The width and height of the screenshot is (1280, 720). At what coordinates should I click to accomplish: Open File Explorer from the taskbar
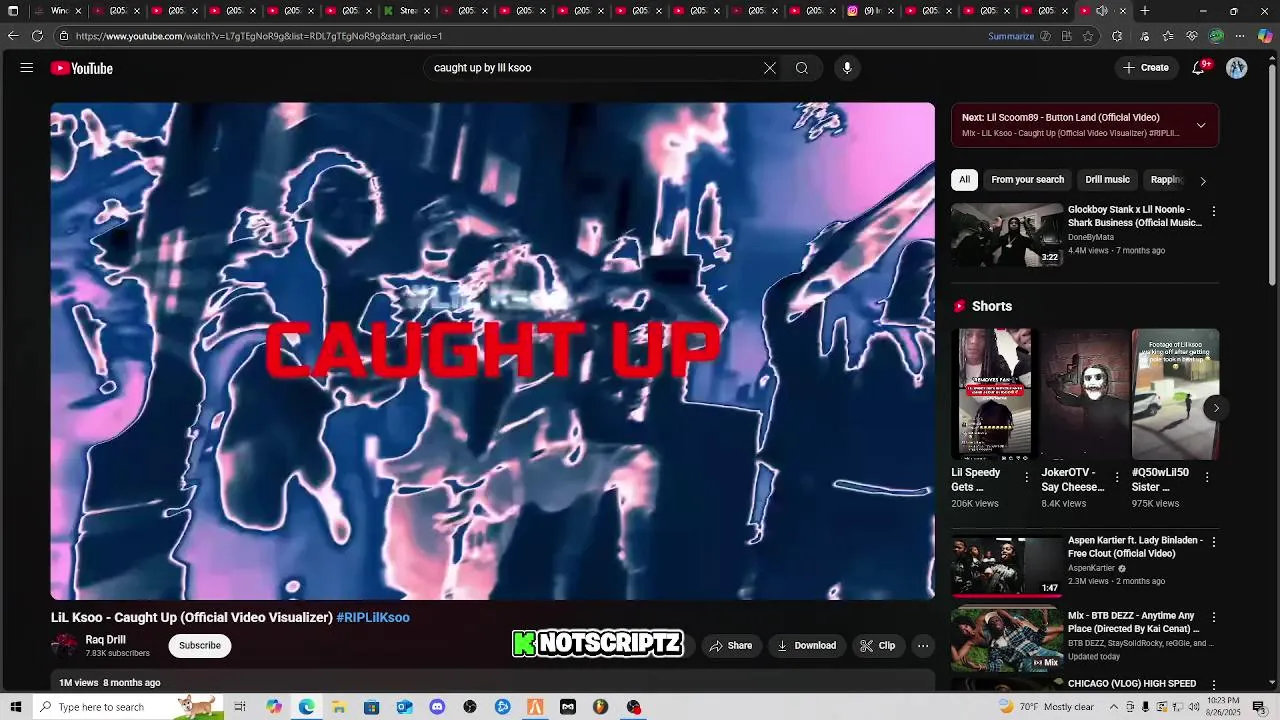[x=339, y=707]
